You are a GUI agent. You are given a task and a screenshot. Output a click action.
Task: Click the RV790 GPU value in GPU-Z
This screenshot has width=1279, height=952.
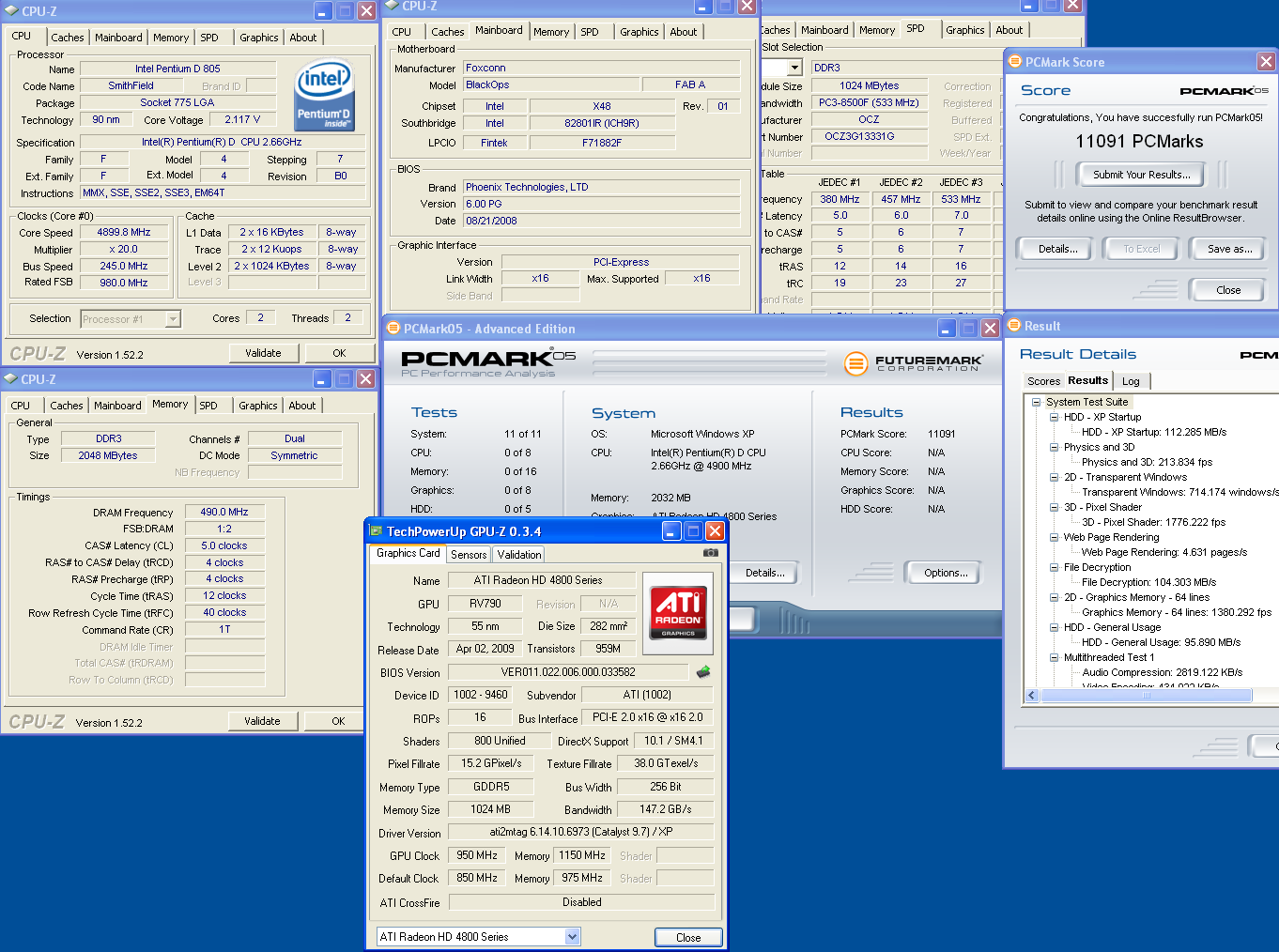(485, 604)
